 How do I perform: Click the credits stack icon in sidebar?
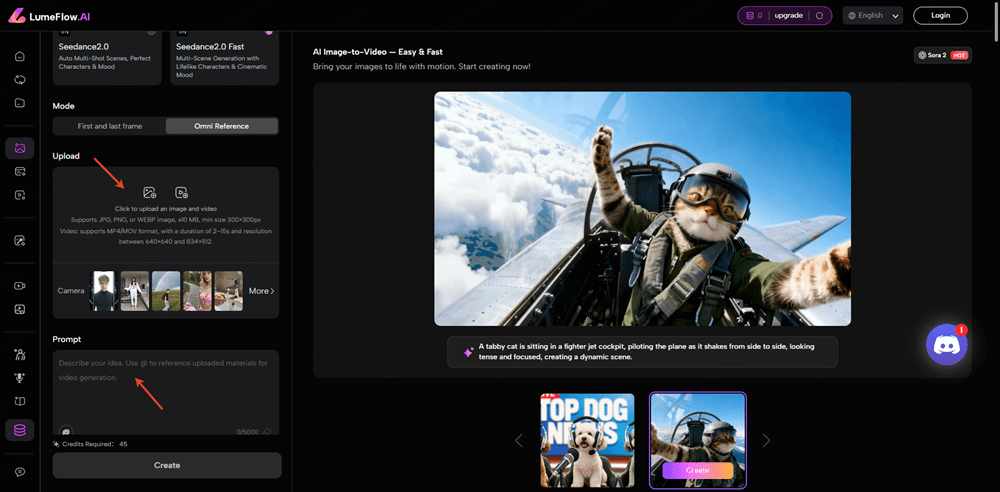click(x=19, y=430)
